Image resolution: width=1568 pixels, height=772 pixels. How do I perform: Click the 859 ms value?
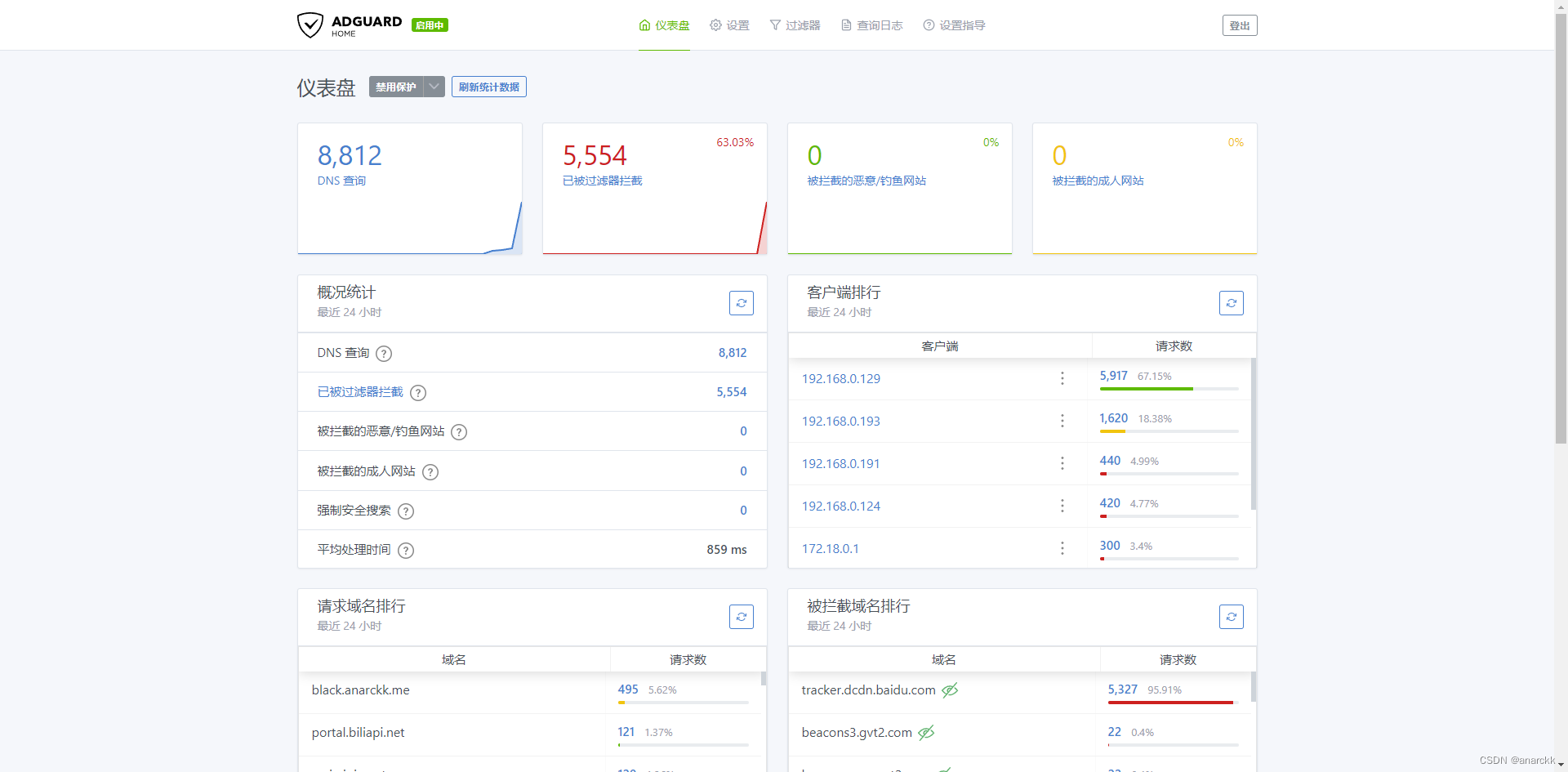(x=727, y=550)
